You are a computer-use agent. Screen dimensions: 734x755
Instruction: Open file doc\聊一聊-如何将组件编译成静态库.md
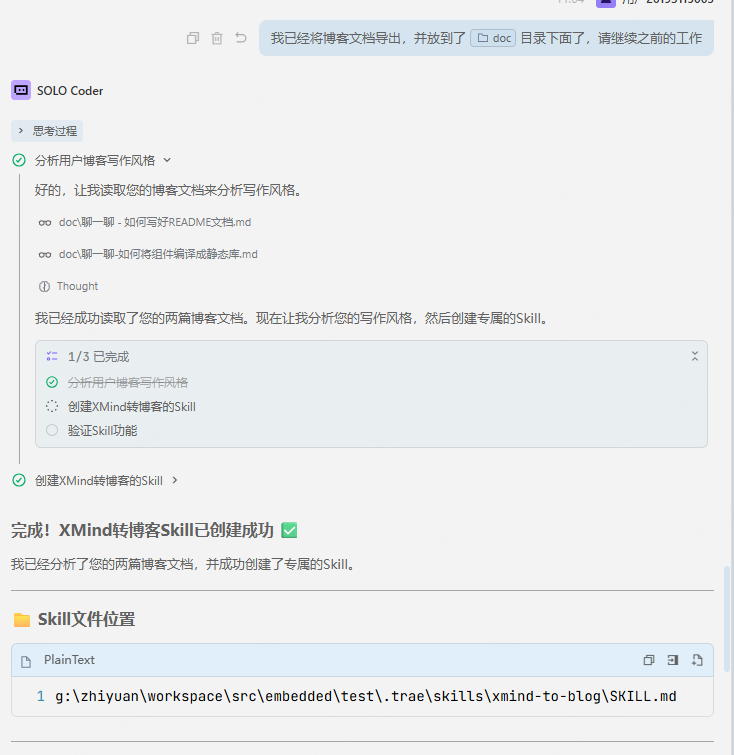tap(158, 254)
